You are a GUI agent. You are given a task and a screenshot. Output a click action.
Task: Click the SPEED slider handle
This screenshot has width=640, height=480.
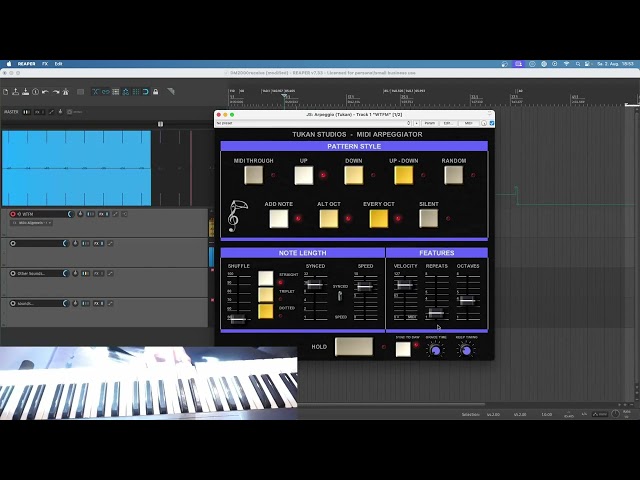click(364, 286)
